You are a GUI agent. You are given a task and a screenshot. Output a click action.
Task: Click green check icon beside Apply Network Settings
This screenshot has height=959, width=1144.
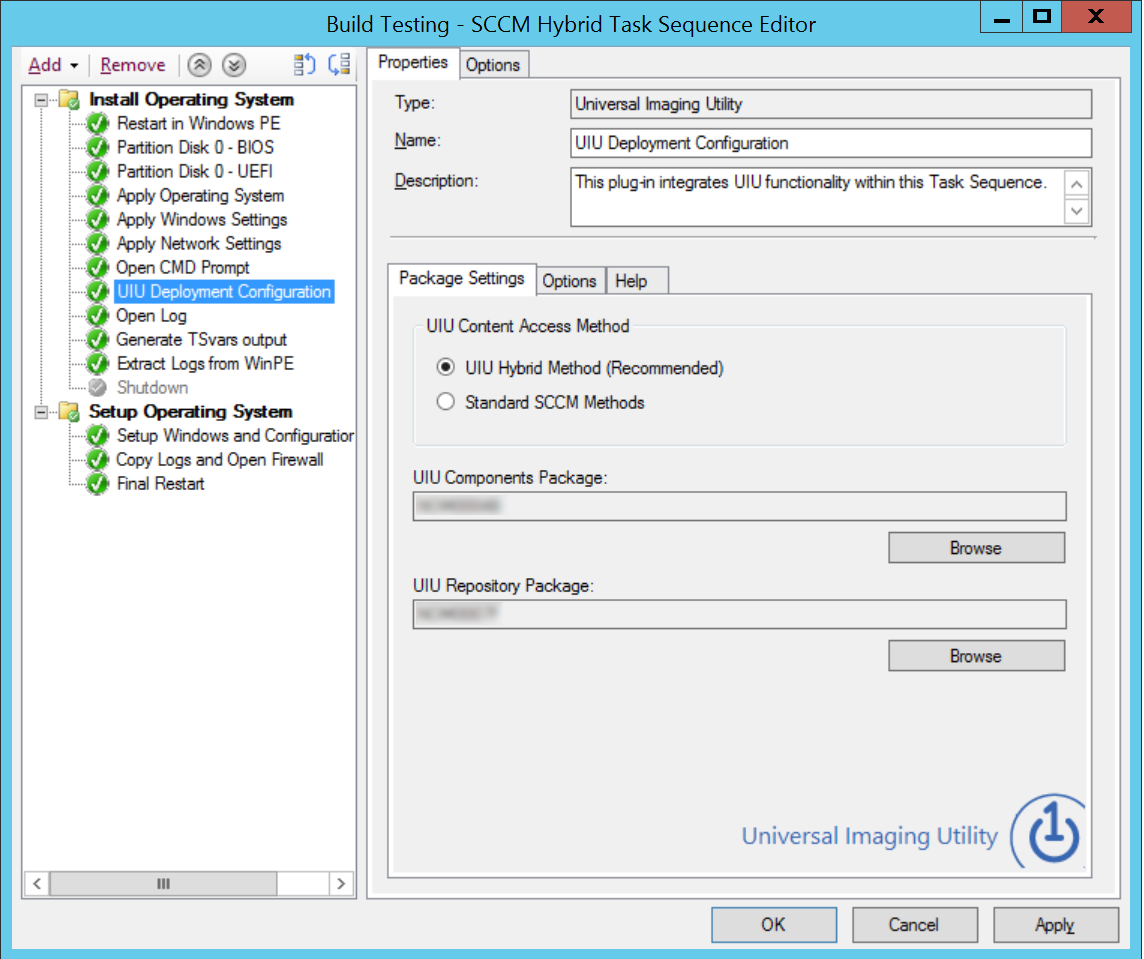(98, 244)
